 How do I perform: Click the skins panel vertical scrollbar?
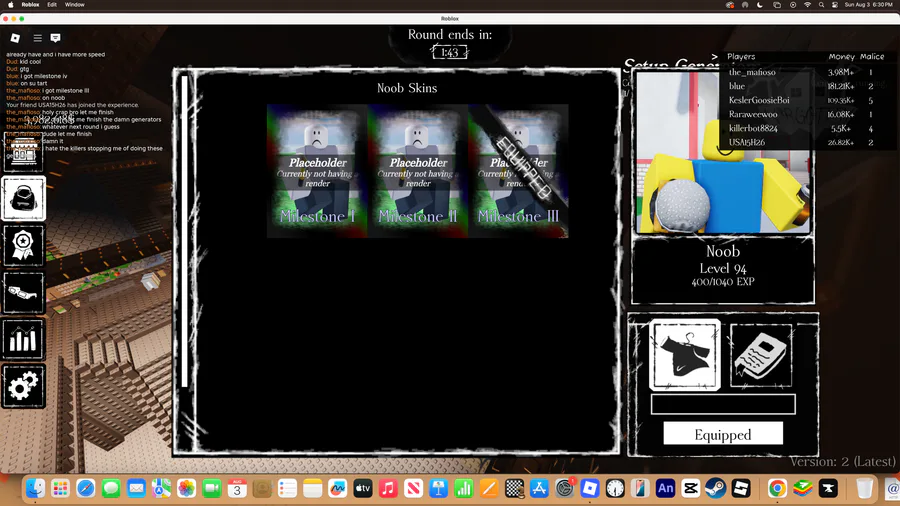click(x=185, y=231)
